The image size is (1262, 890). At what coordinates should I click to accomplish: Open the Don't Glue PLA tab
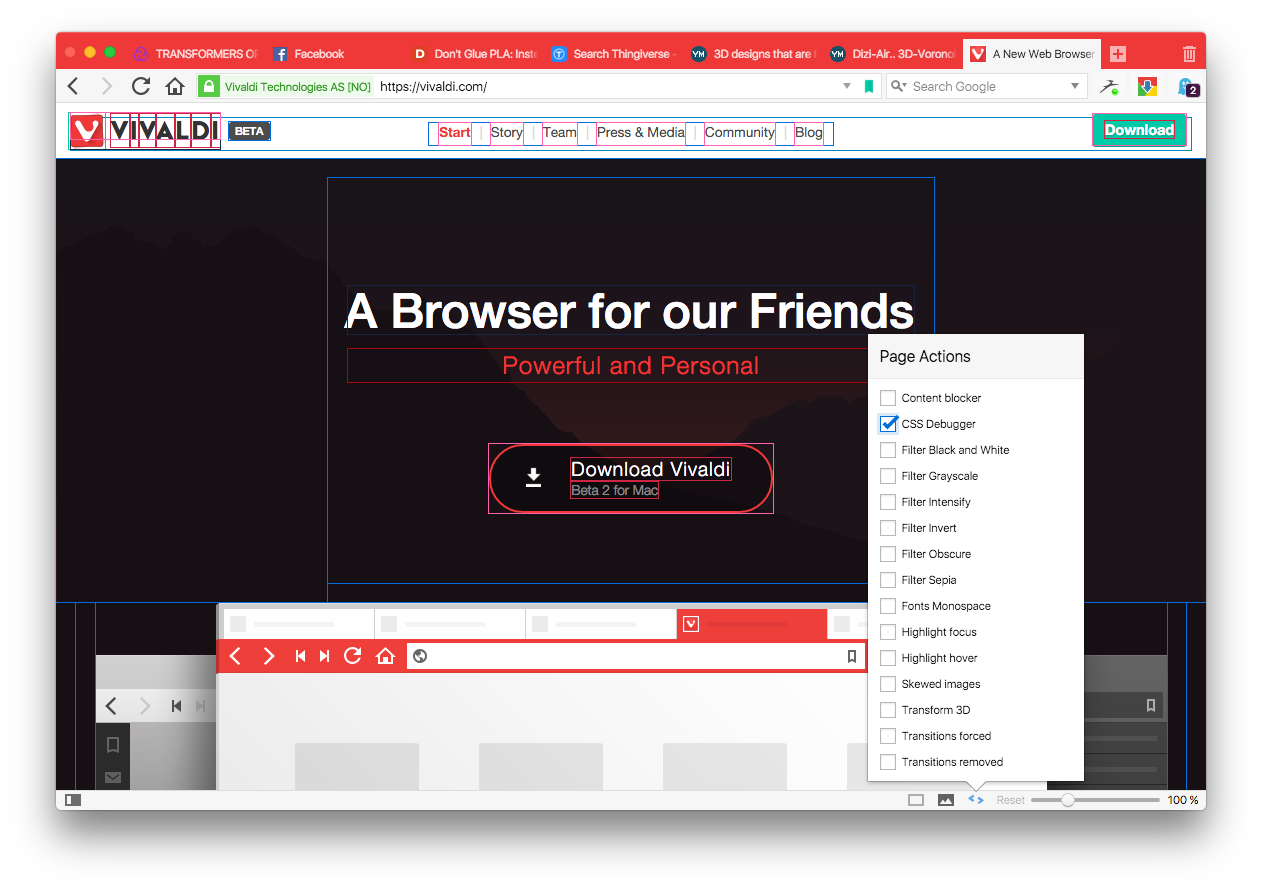coord(475,54)
